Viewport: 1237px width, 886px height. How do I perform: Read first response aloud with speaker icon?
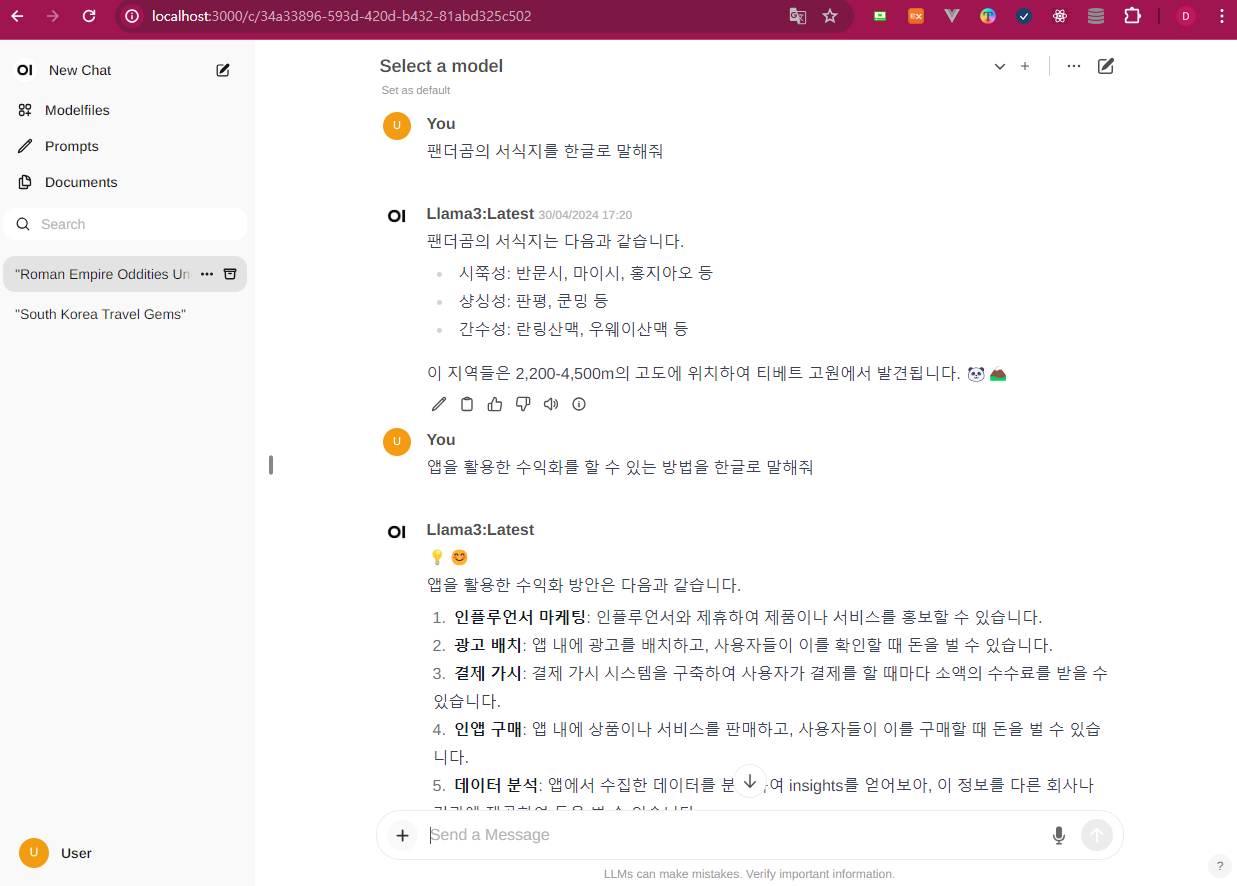[x=551, y=404]
